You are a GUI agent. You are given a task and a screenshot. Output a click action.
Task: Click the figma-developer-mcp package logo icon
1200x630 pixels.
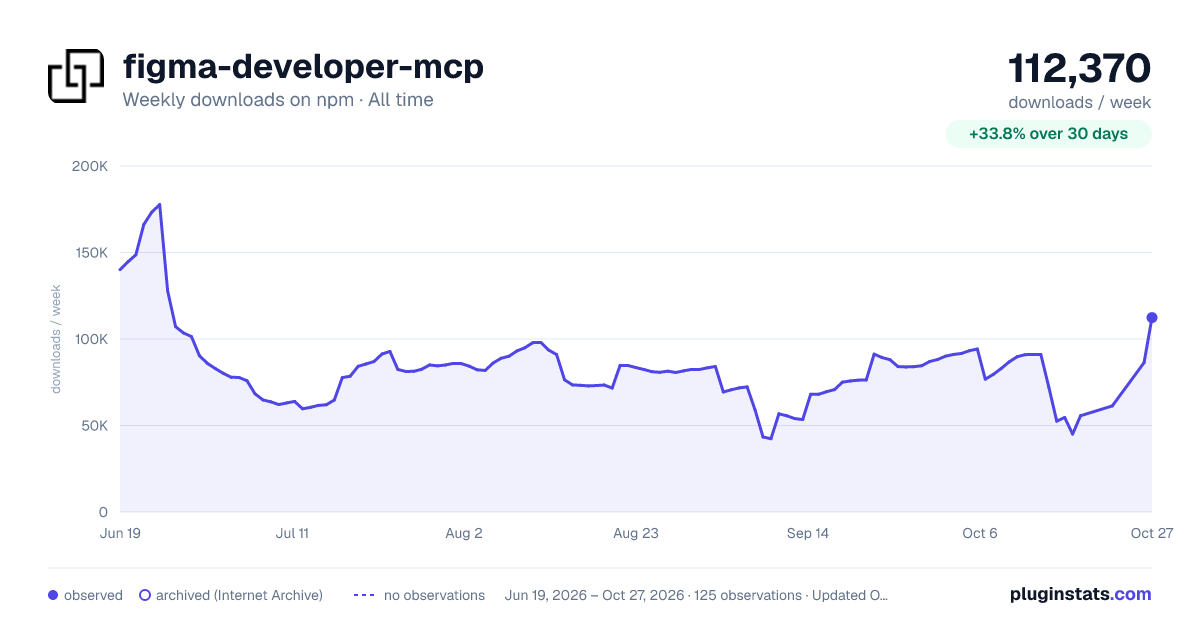click(x=76, y=76)
